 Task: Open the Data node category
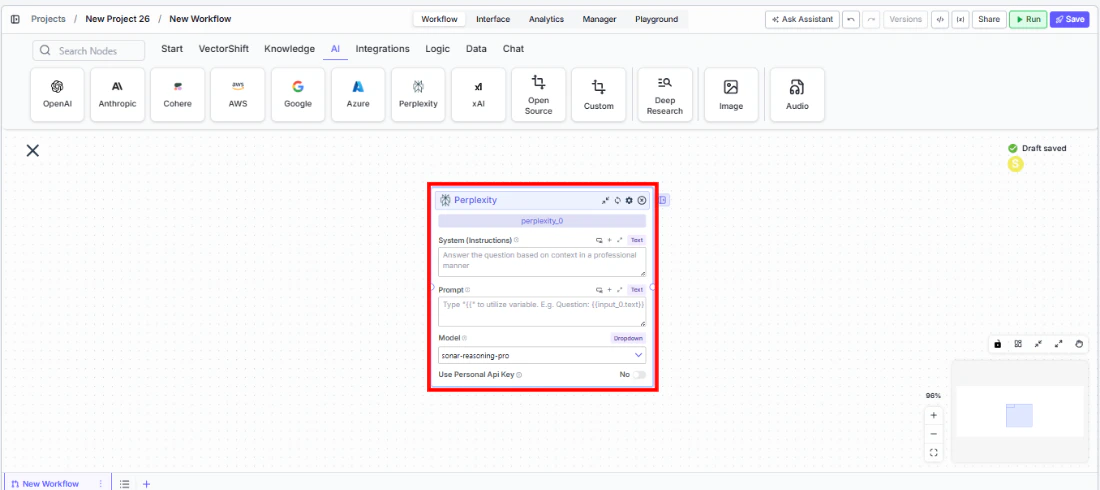pyautogui.click(x=476, y=49)
